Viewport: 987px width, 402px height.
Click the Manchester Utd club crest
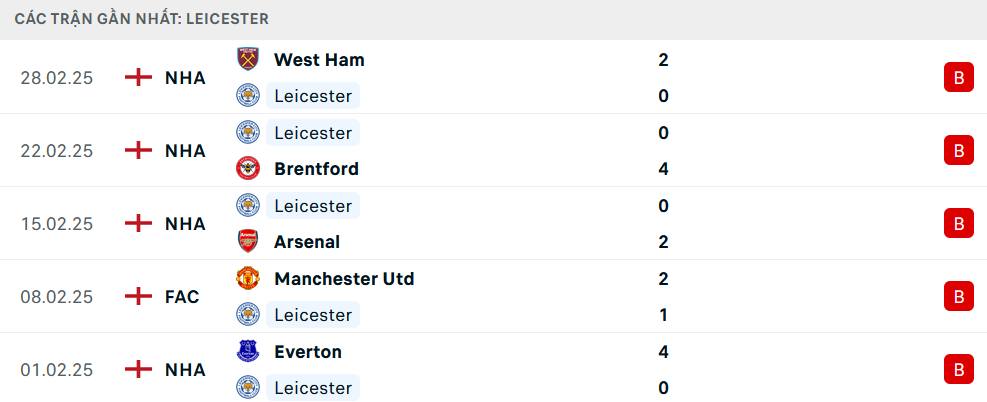click(x=247, y=278)
